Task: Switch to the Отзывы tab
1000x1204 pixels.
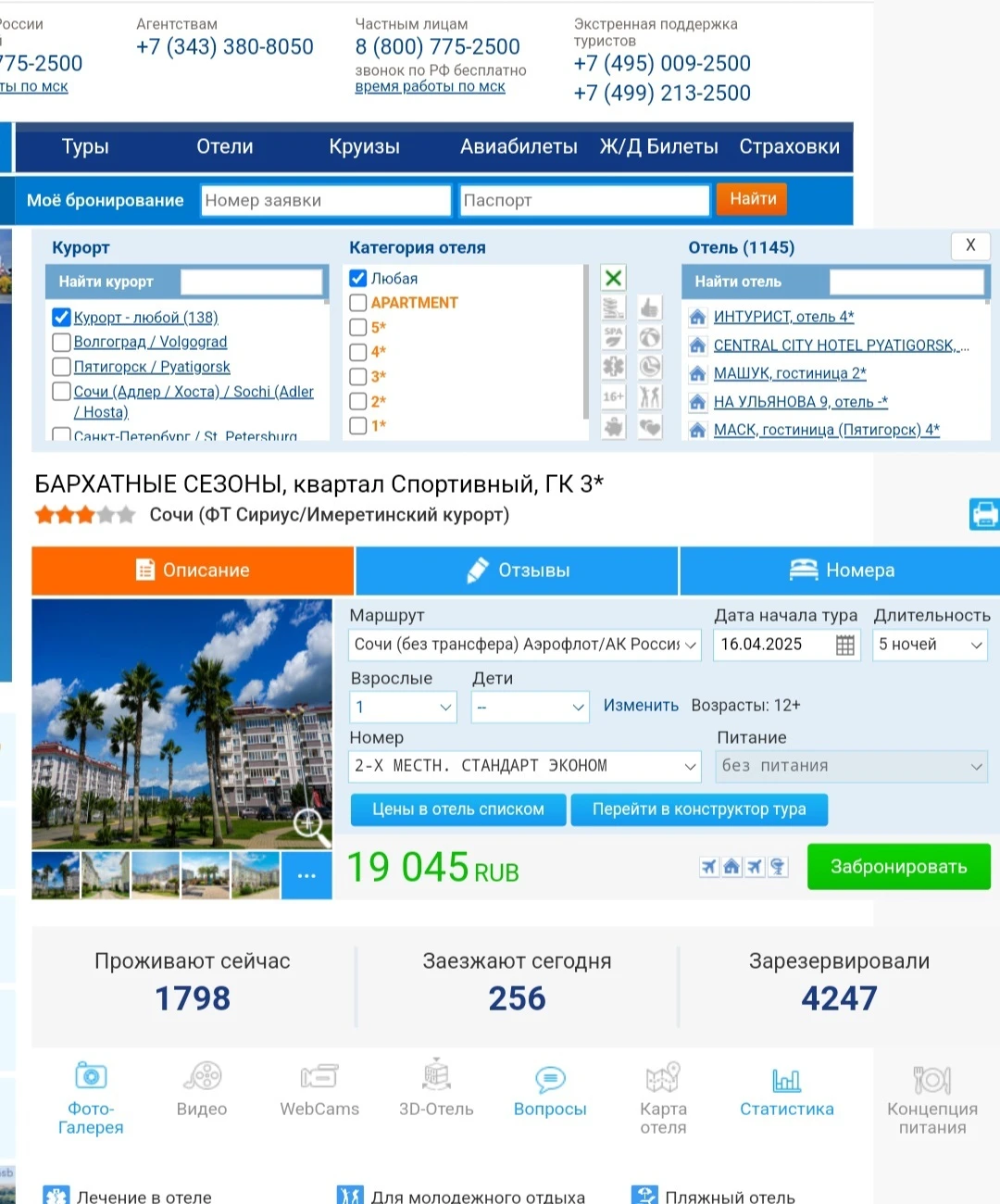Action: (517, 571)
